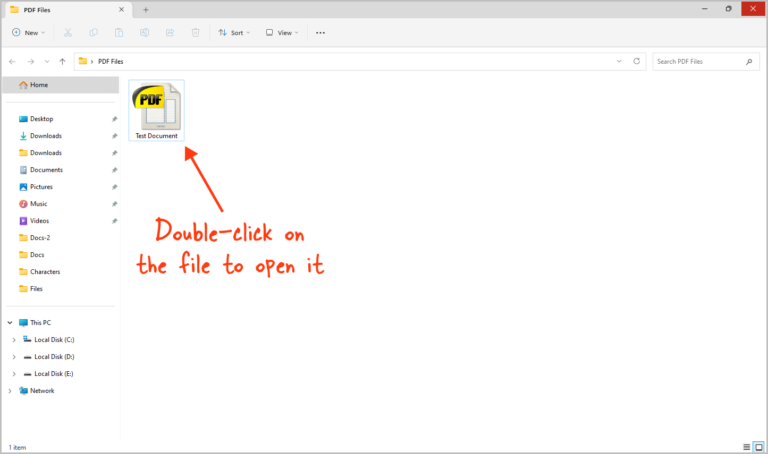Click the Test Document file name
Screen dimensions: 768x454
pyautogui.click(x=157, y=136)
